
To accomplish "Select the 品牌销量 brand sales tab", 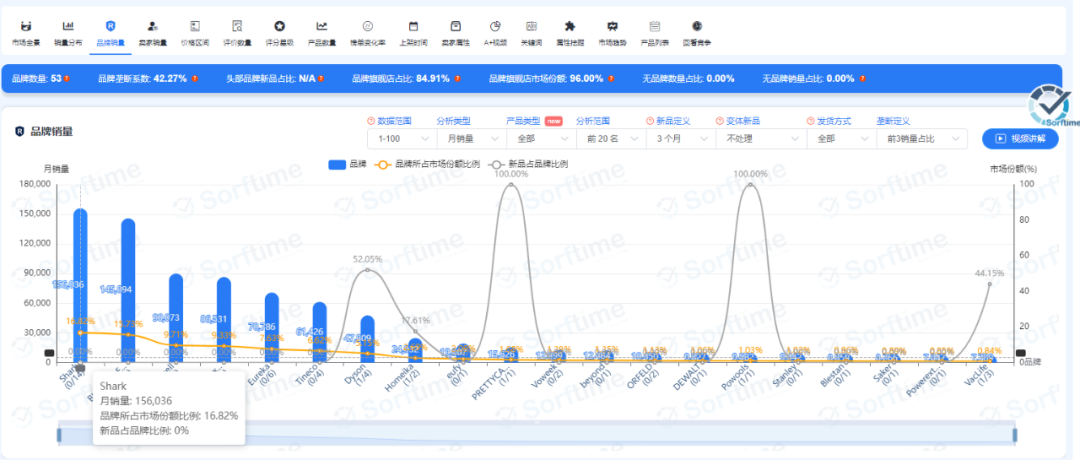I will tap(110, 34).
